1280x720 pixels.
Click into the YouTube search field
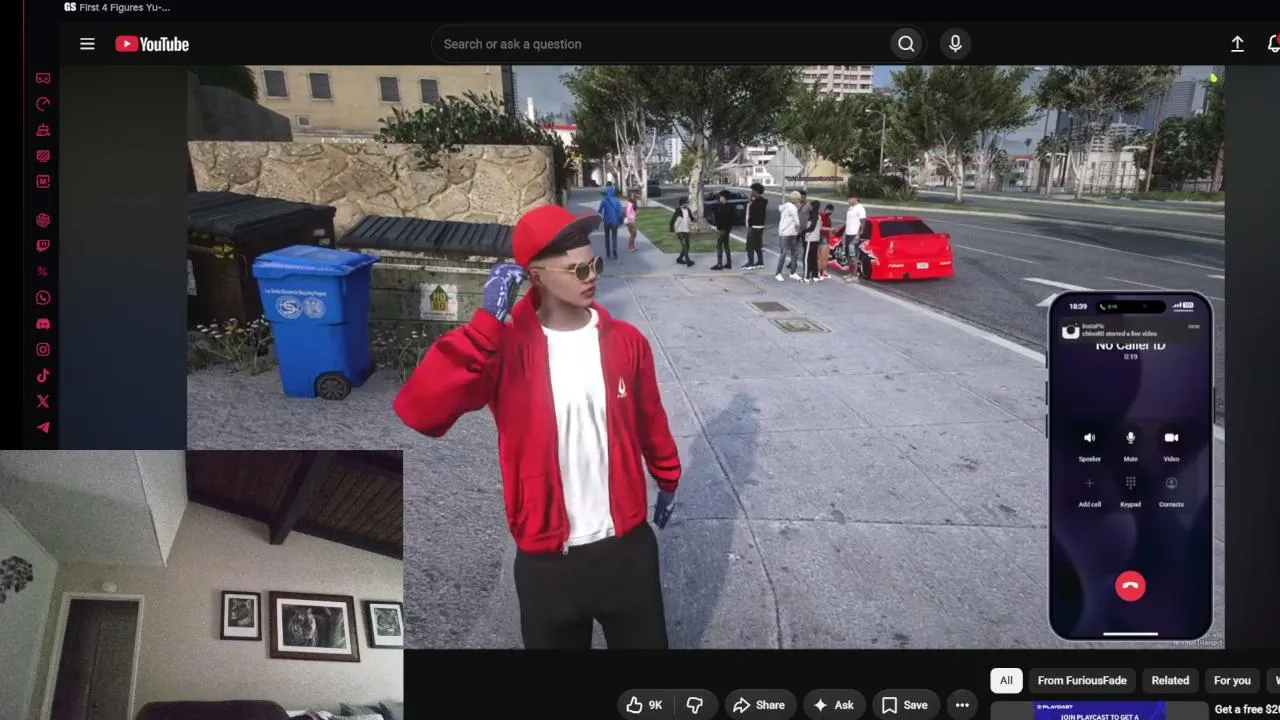[661, 44]
